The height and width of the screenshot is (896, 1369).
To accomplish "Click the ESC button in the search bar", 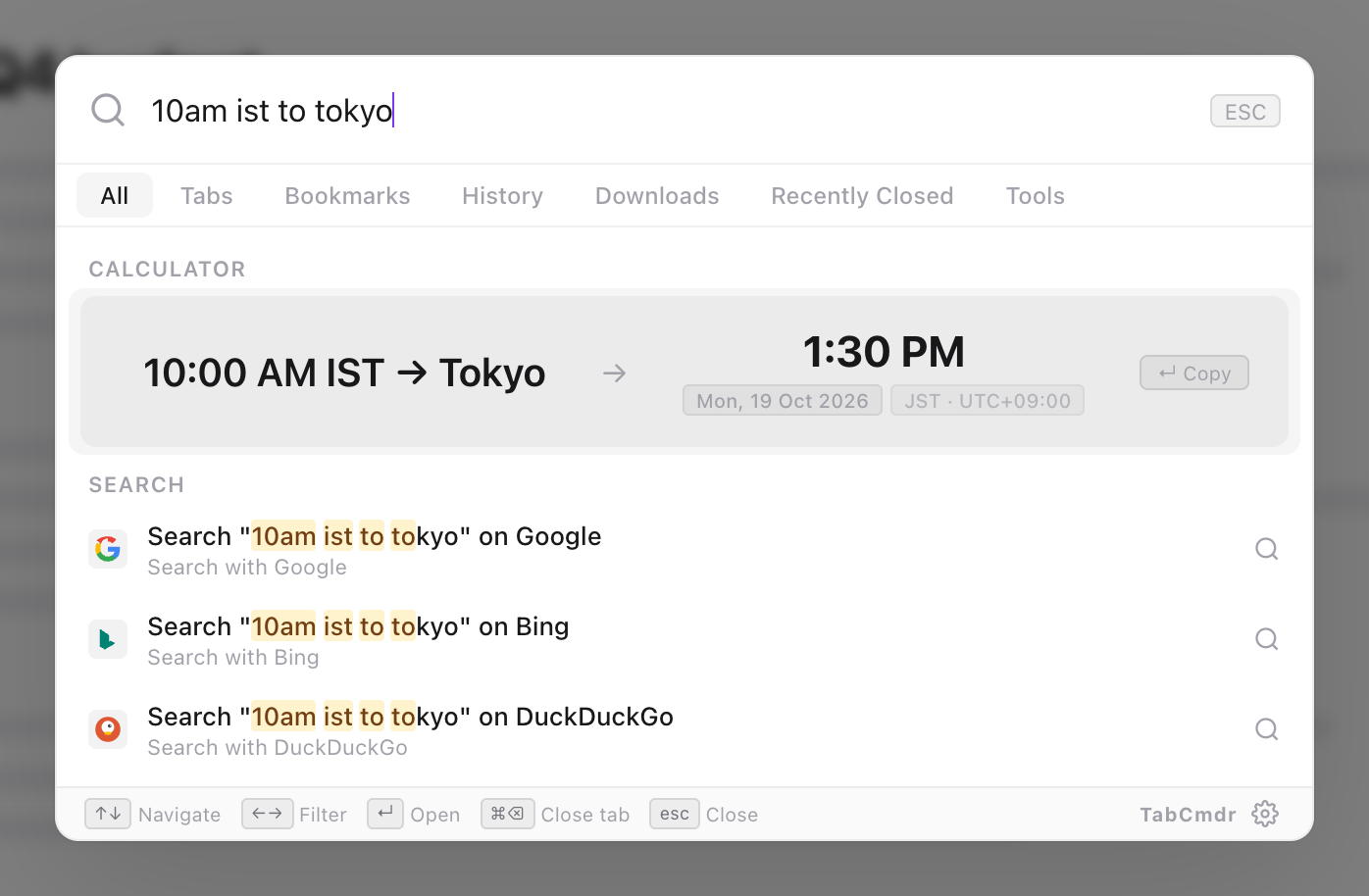I will pyautogui.click(x=1244, y=112).
